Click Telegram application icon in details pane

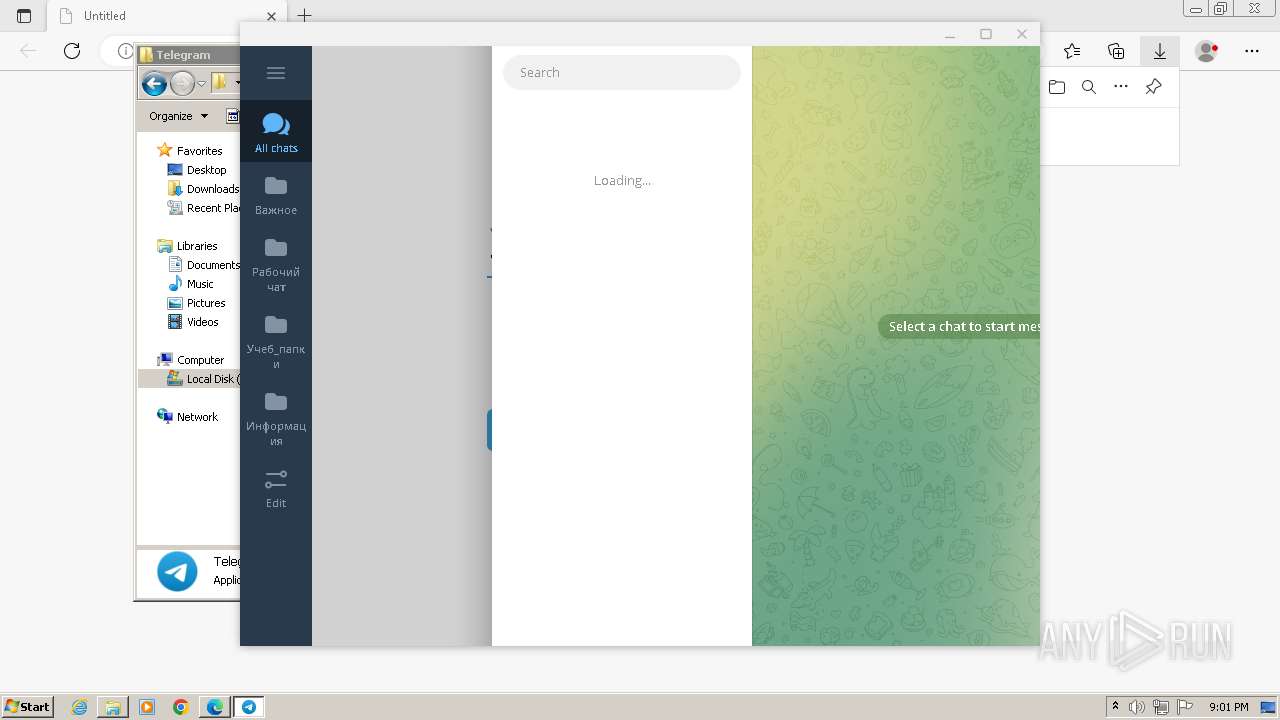(x=177, y=572)
